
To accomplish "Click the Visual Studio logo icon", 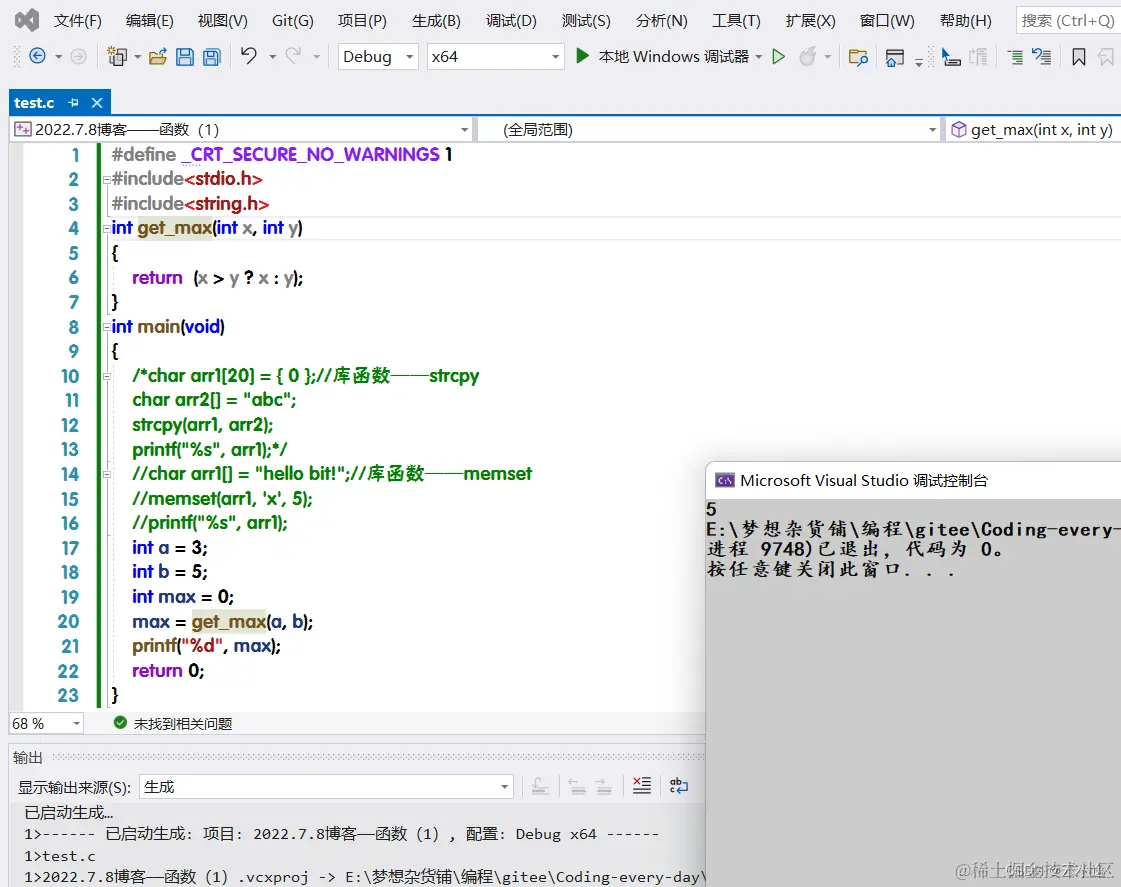I will [x=27, y=20].
